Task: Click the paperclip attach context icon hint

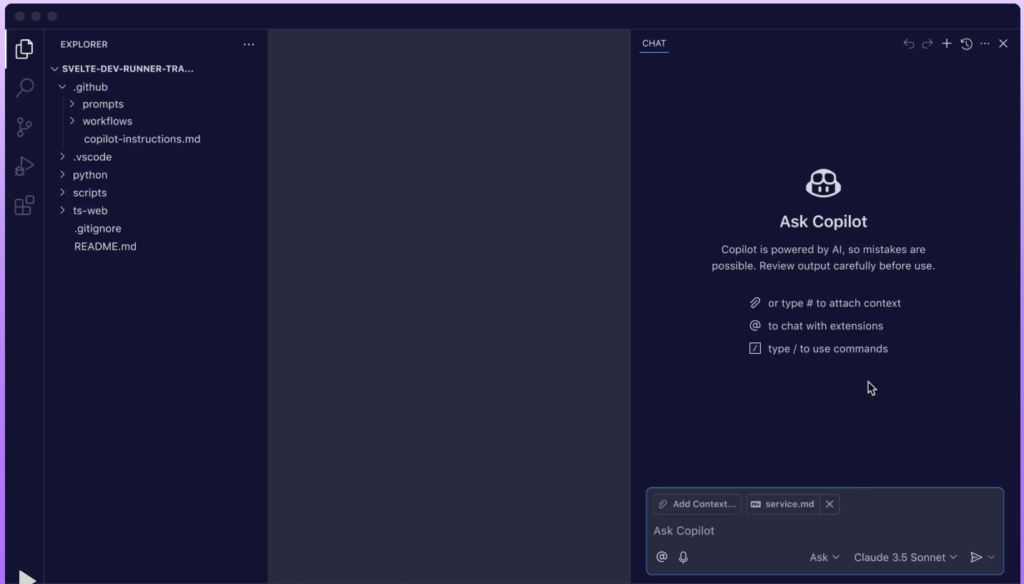Action: tap(755, 303)
